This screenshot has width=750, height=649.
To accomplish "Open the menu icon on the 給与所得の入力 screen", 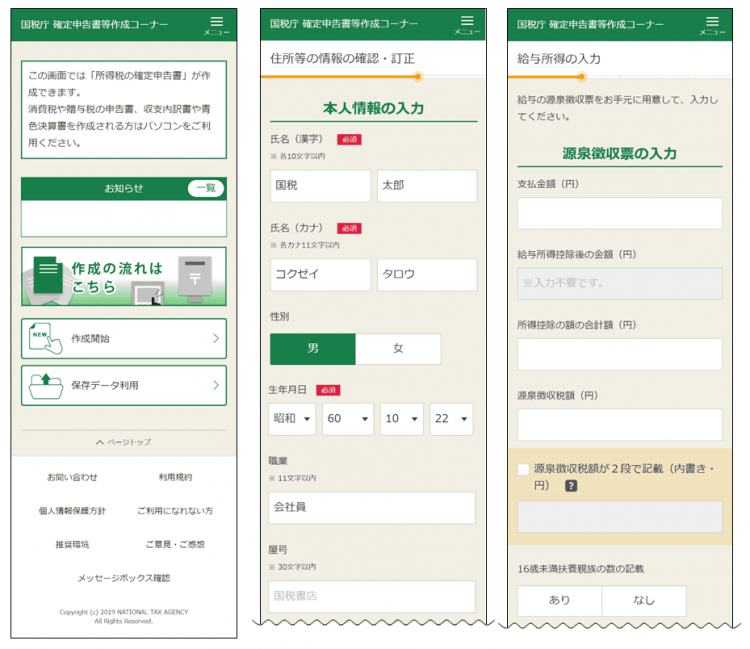I will [x=712, y=24].
